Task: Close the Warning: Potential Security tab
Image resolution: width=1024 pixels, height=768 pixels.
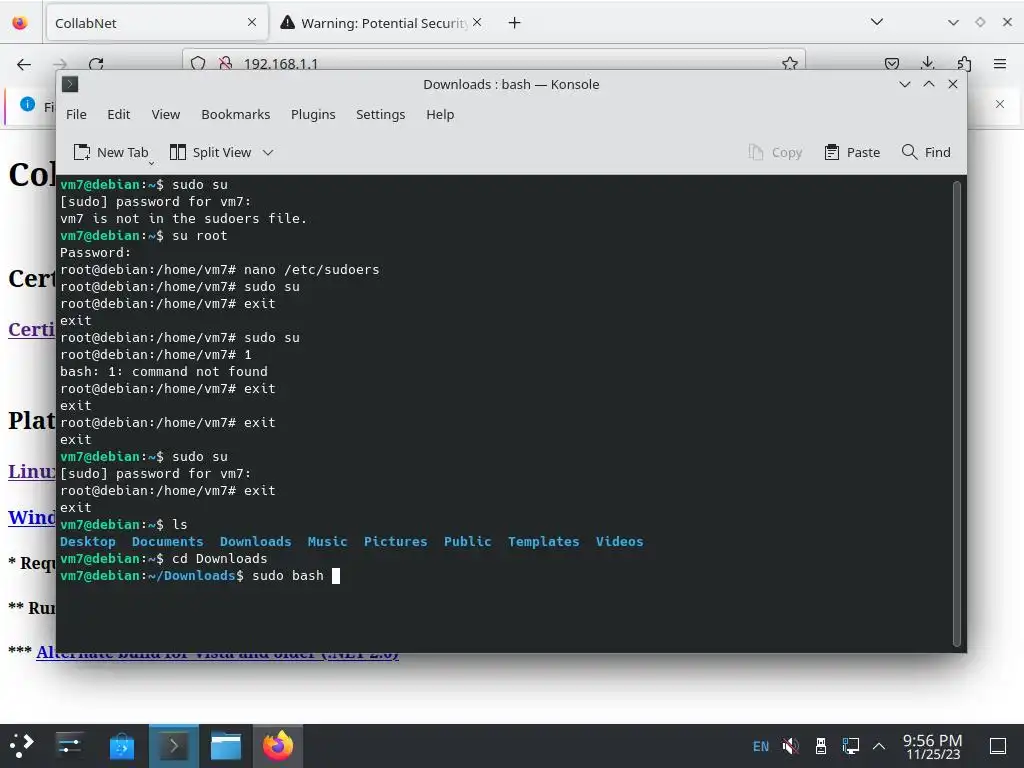Action: pyautogui.click(x=477, y=22)
